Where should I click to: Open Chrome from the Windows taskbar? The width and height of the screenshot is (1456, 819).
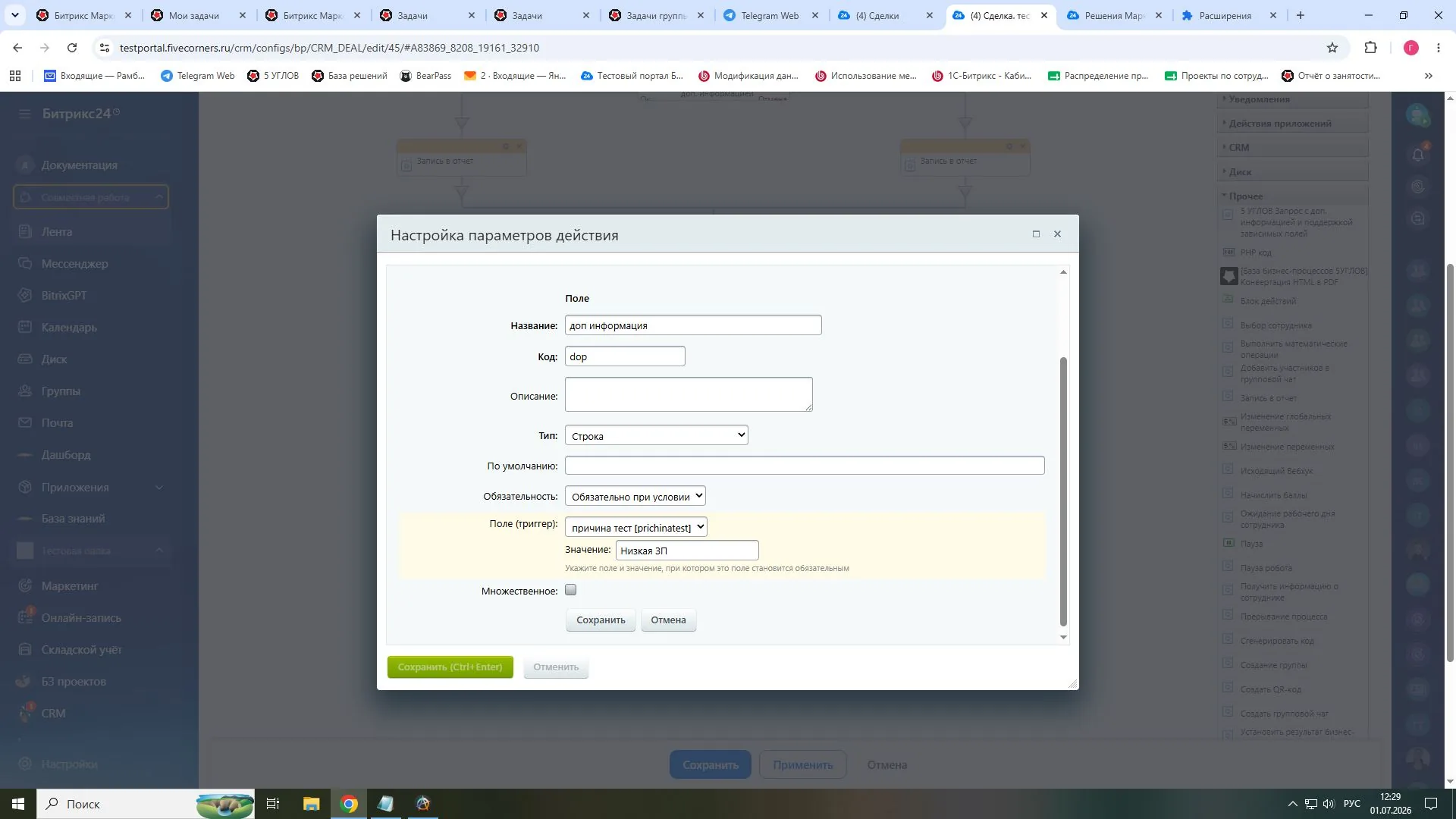pyautogui.click(x=349, y=804)
